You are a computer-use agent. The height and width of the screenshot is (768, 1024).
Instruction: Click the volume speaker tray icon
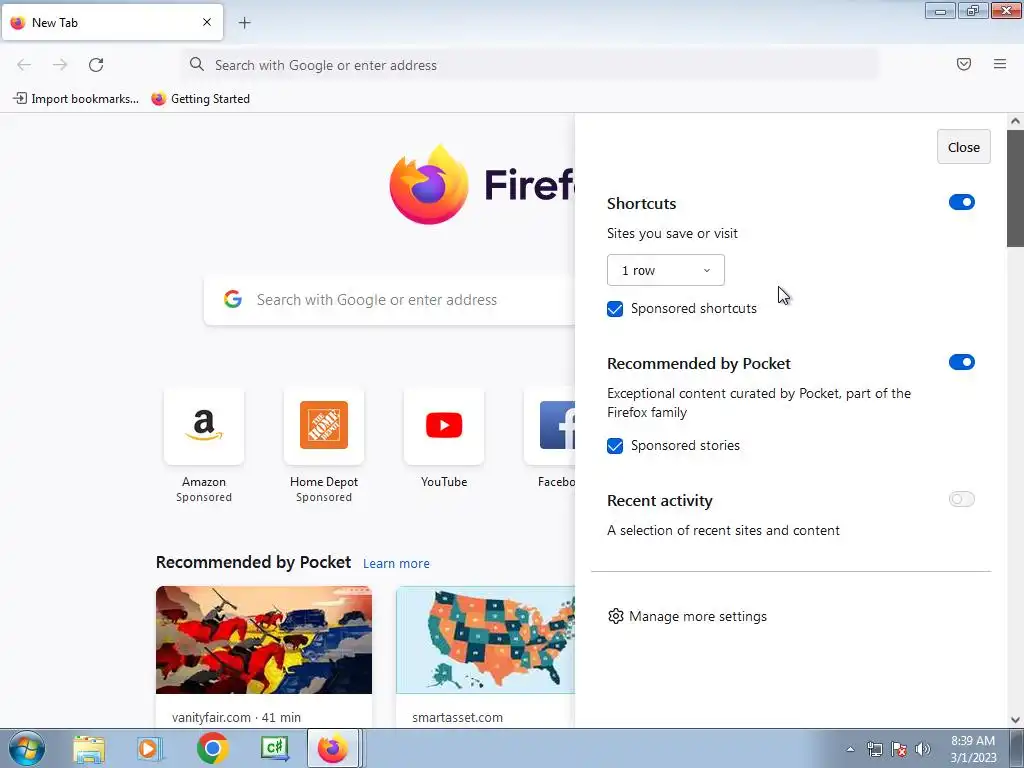click(x=922, y=749)
